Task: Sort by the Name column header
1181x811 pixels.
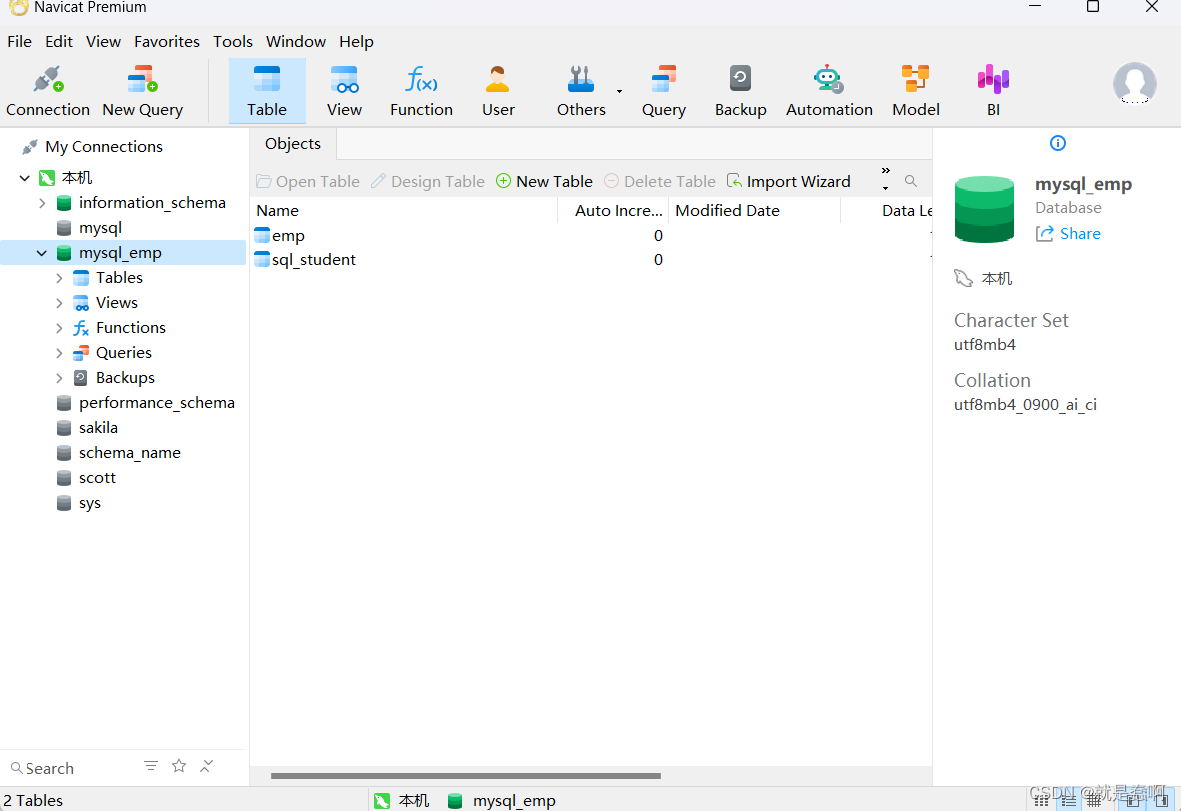Action: [404, 211]
